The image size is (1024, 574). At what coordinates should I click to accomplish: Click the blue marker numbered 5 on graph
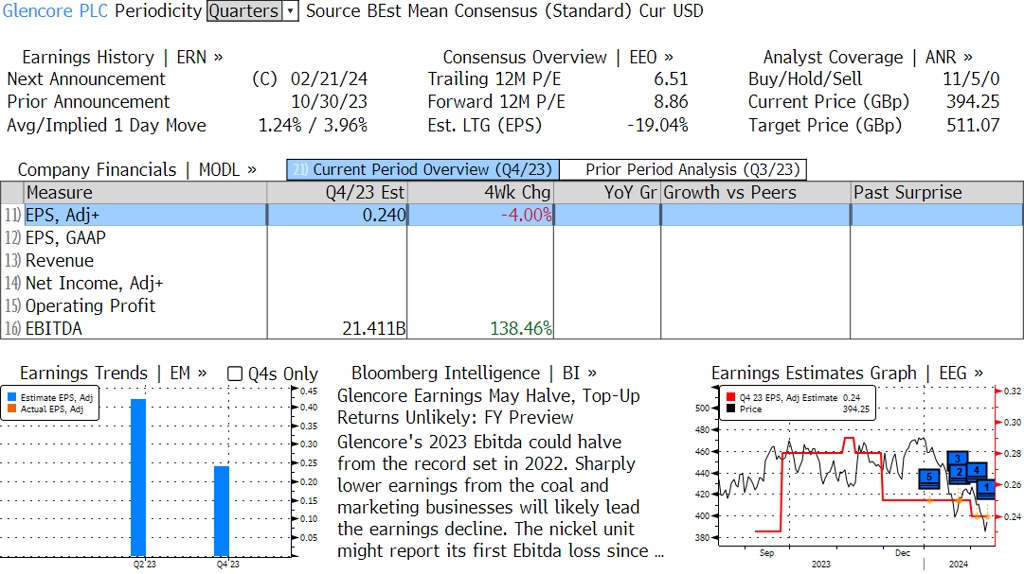click(929, 478)
